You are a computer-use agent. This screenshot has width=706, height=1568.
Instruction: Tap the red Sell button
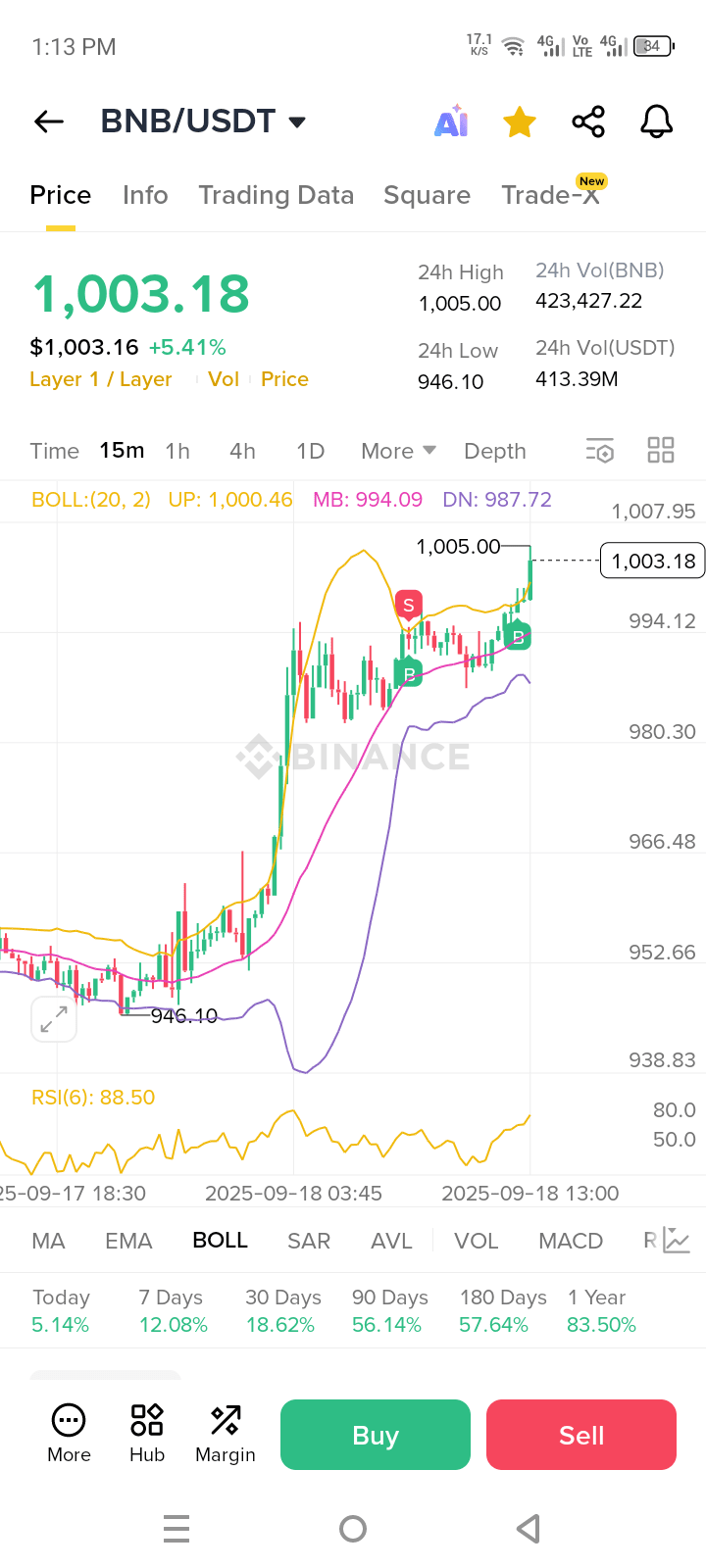click(581, 1435)
